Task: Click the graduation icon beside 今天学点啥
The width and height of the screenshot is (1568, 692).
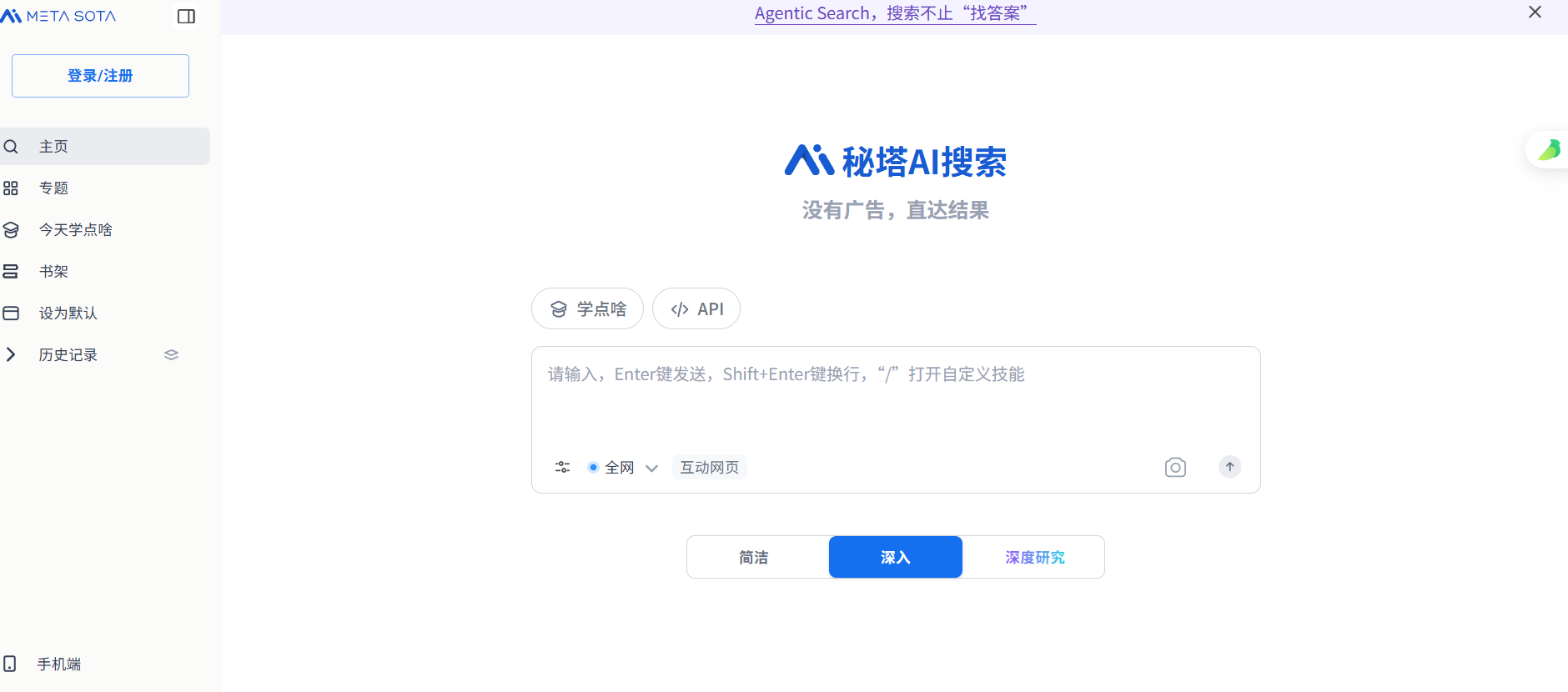Action: click(x=11, y=230)
